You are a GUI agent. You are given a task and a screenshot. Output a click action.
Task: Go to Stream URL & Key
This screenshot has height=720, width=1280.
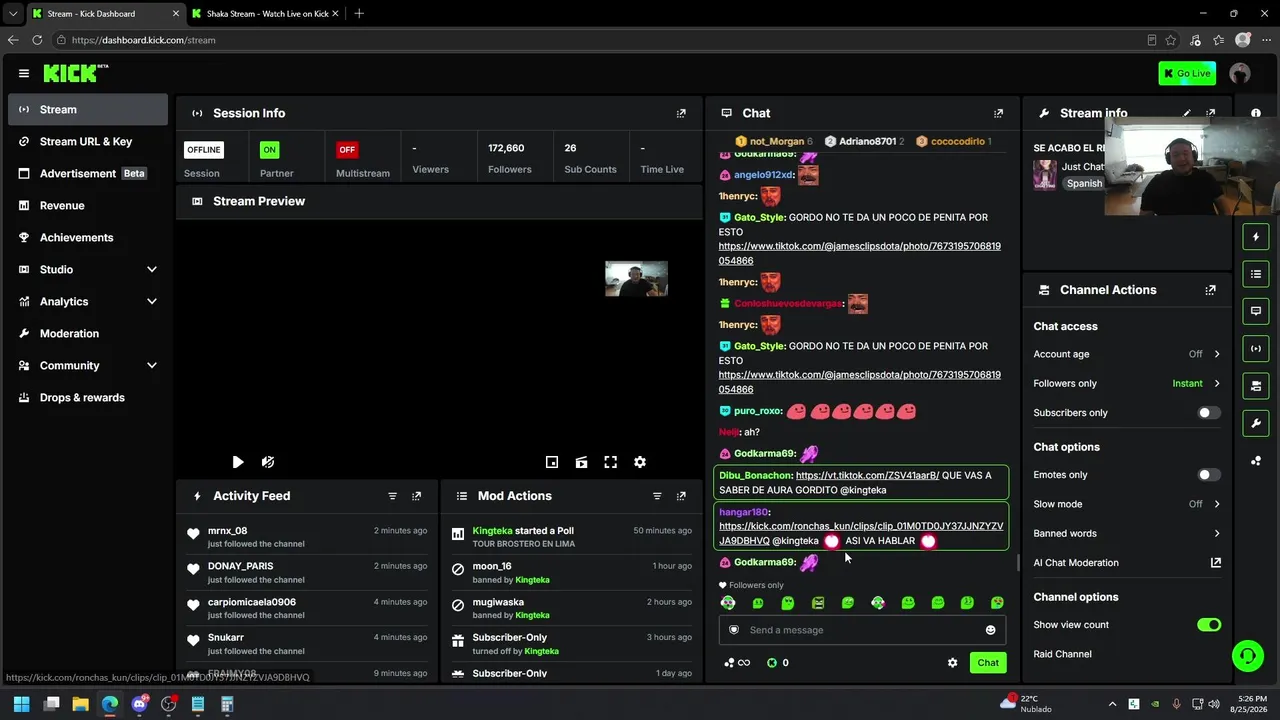[x=88, y=142]
